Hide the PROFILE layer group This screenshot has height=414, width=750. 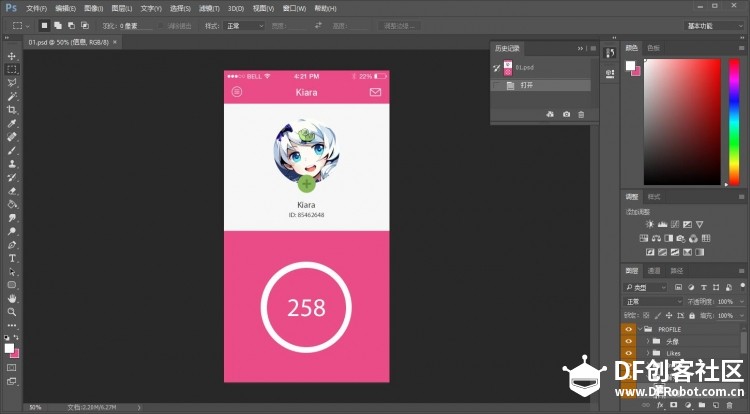click(x=629, y=329)
